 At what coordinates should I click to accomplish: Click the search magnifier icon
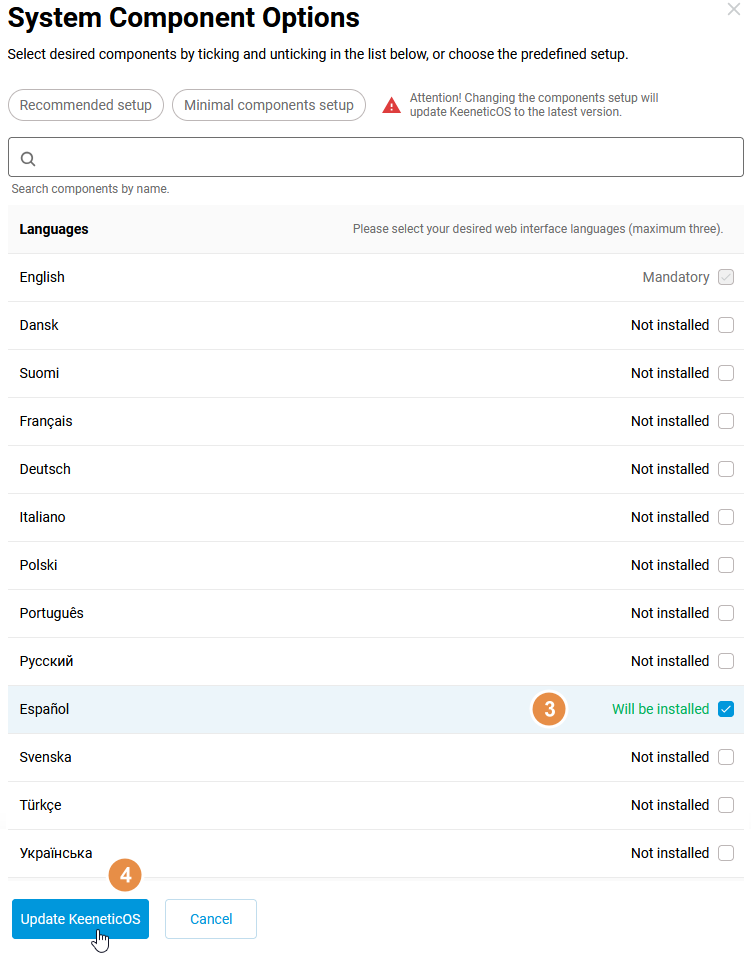(x=28, y=158)
